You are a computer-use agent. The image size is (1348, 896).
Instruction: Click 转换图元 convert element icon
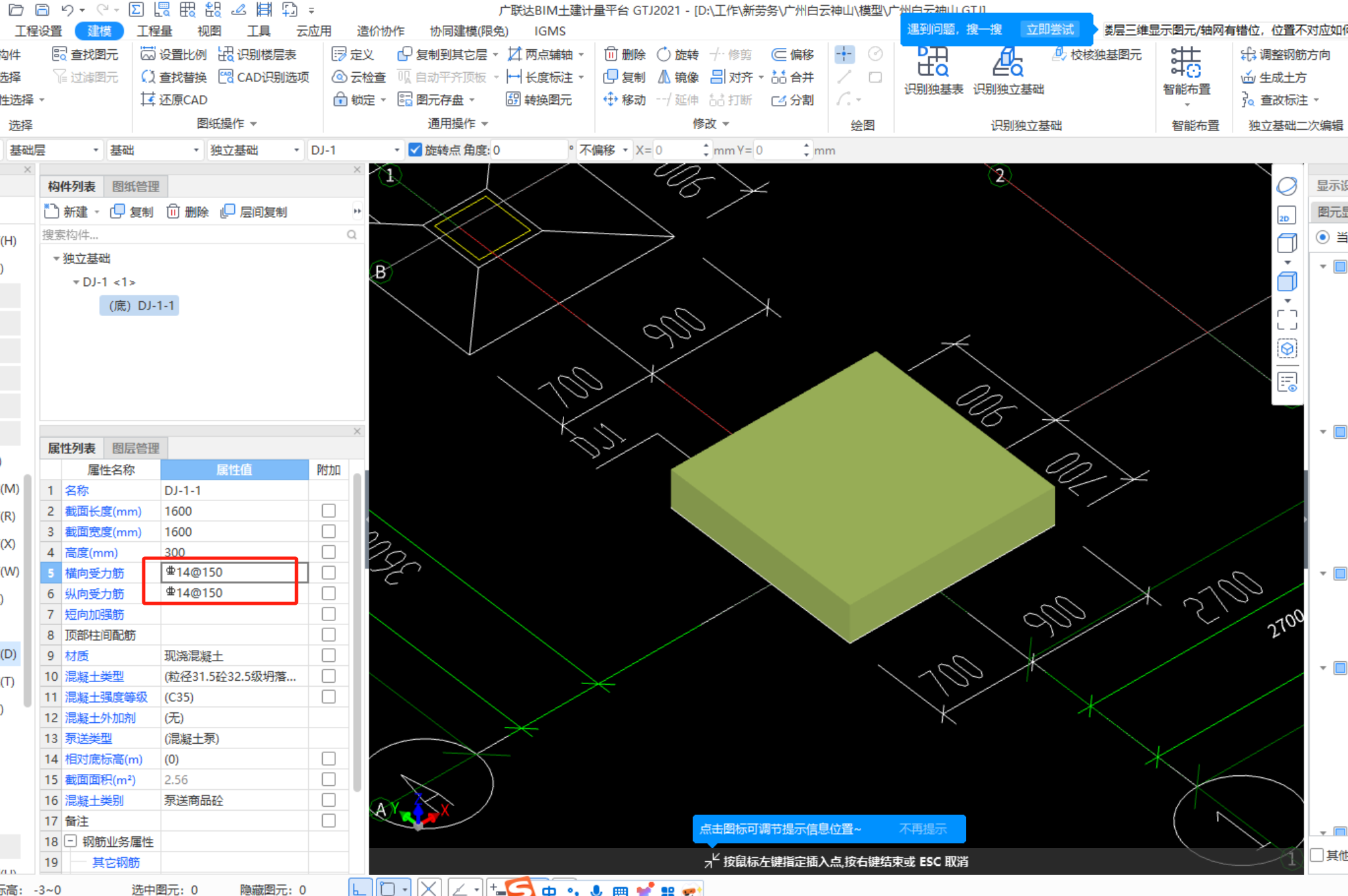pyautogui.click(x=513, y=100)
